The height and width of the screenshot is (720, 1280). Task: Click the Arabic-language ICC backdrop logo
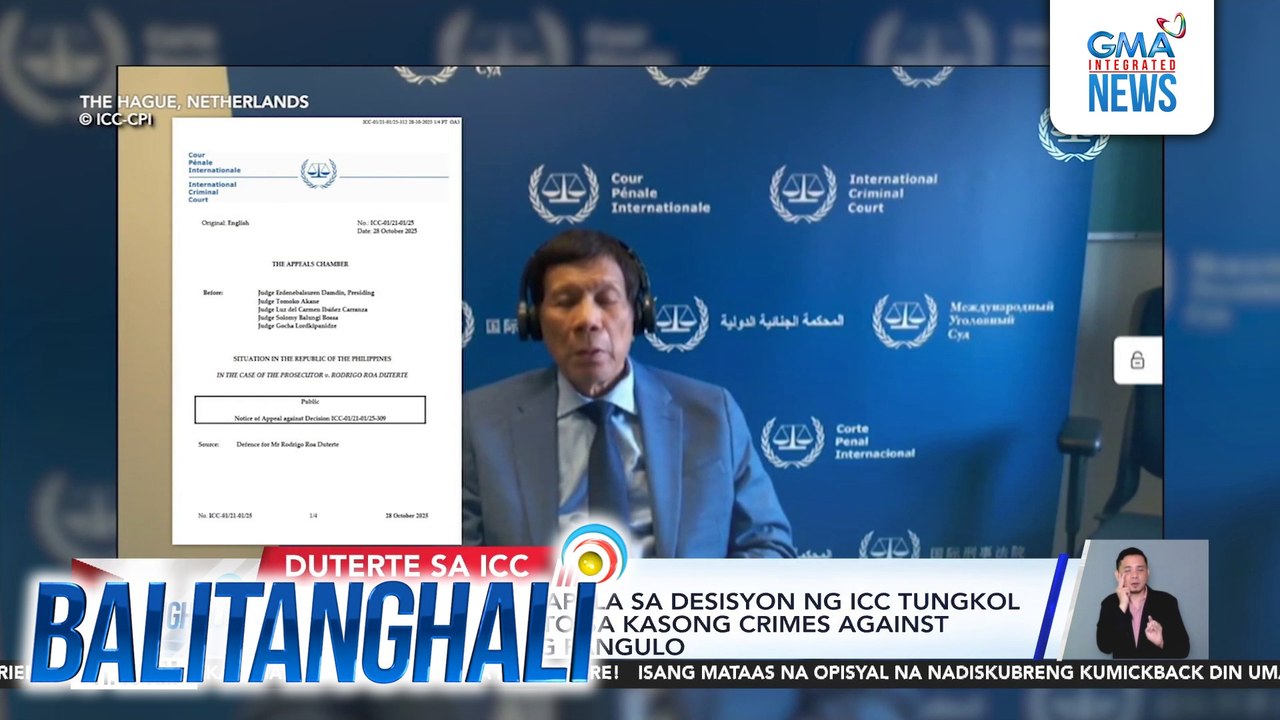tap(745, 322)
